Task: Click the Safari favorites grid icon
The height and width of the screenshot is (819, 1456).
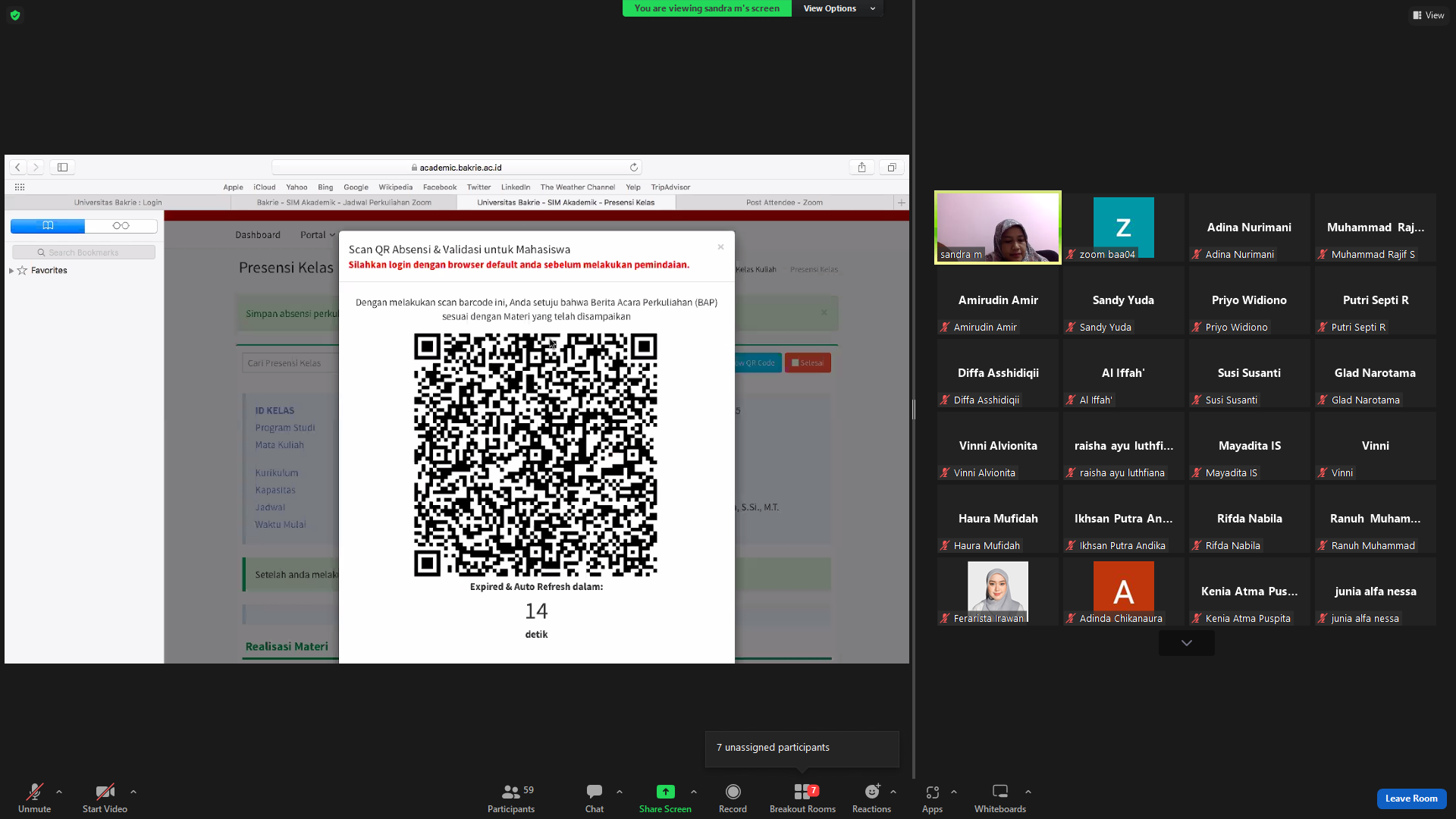Action: coord(20,187)
